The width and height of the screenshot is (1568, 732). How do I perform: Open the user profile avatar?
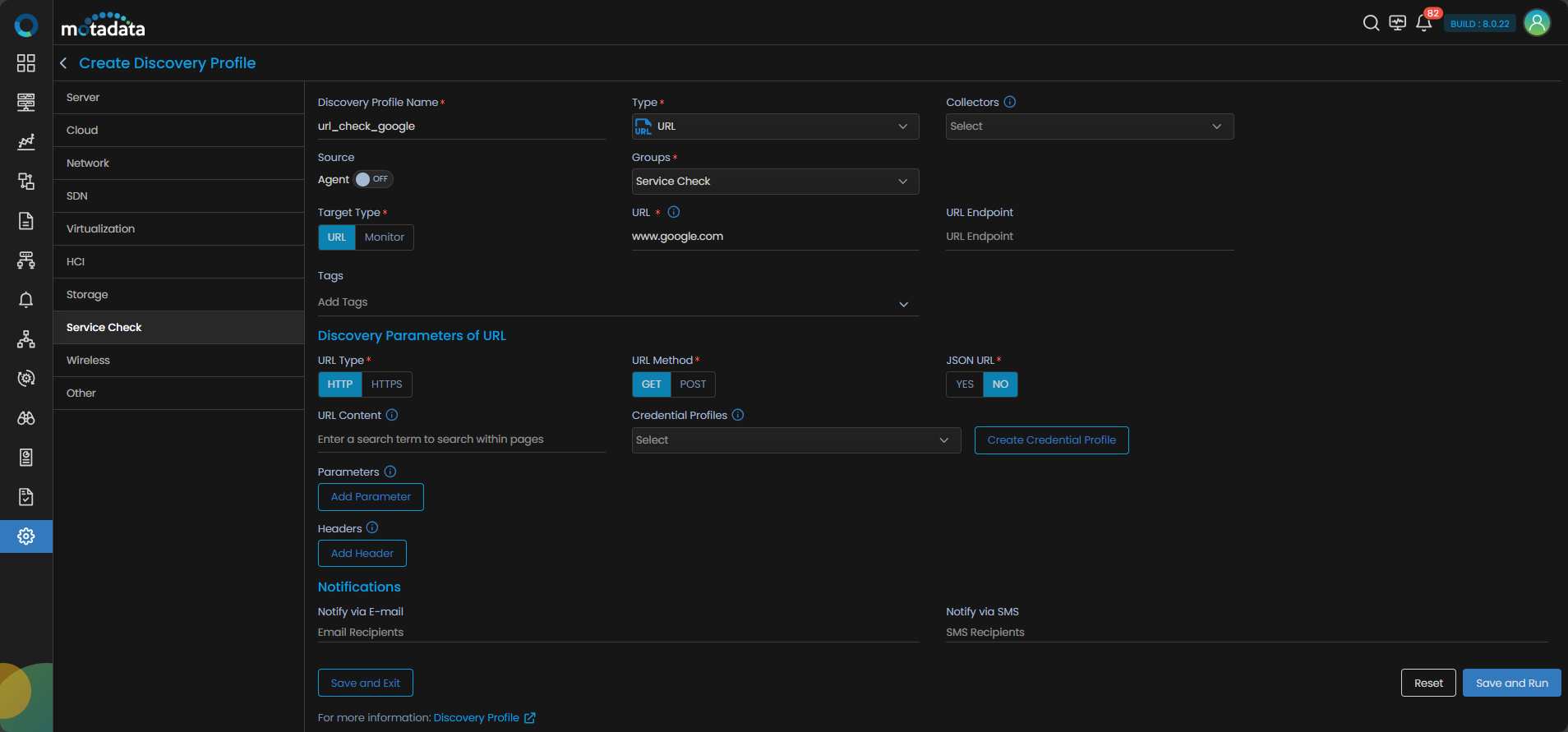tap(1537, 23)
